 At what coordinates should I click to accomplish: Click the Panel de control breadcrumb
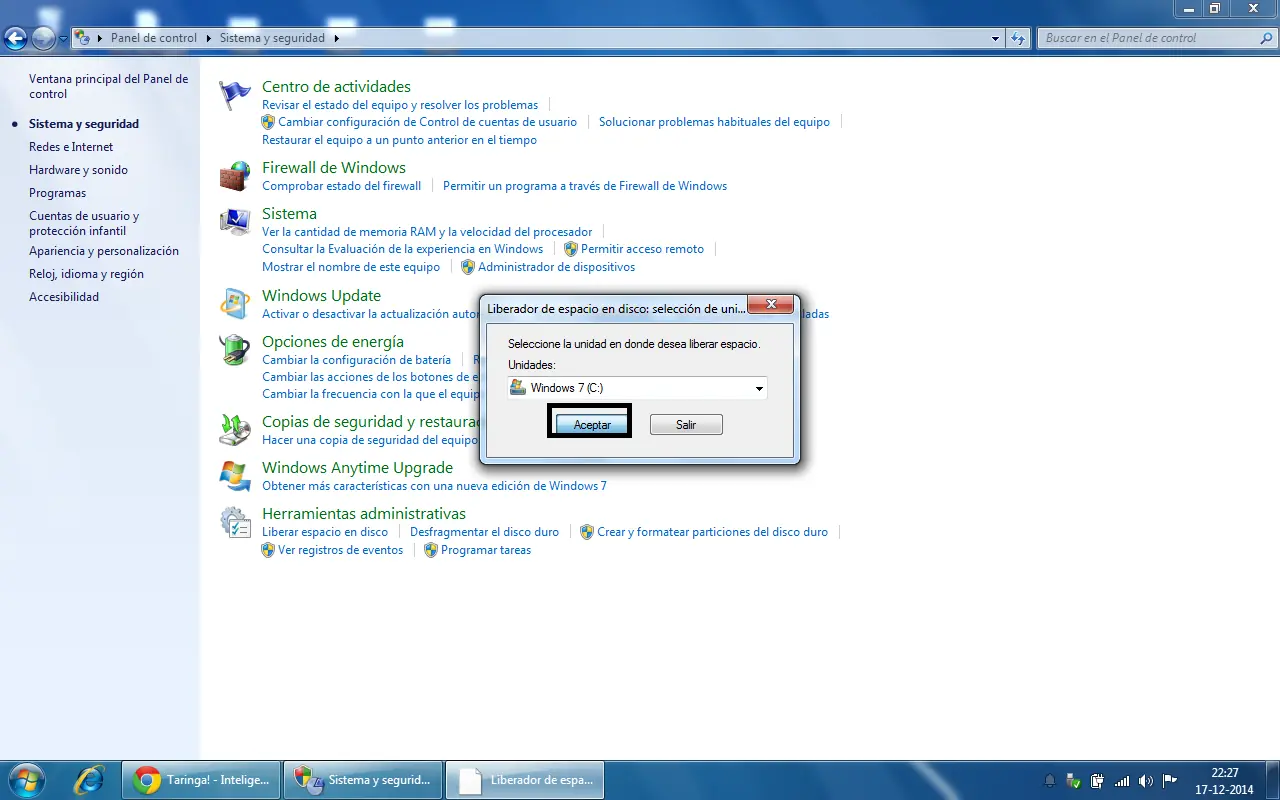point(153,38)
